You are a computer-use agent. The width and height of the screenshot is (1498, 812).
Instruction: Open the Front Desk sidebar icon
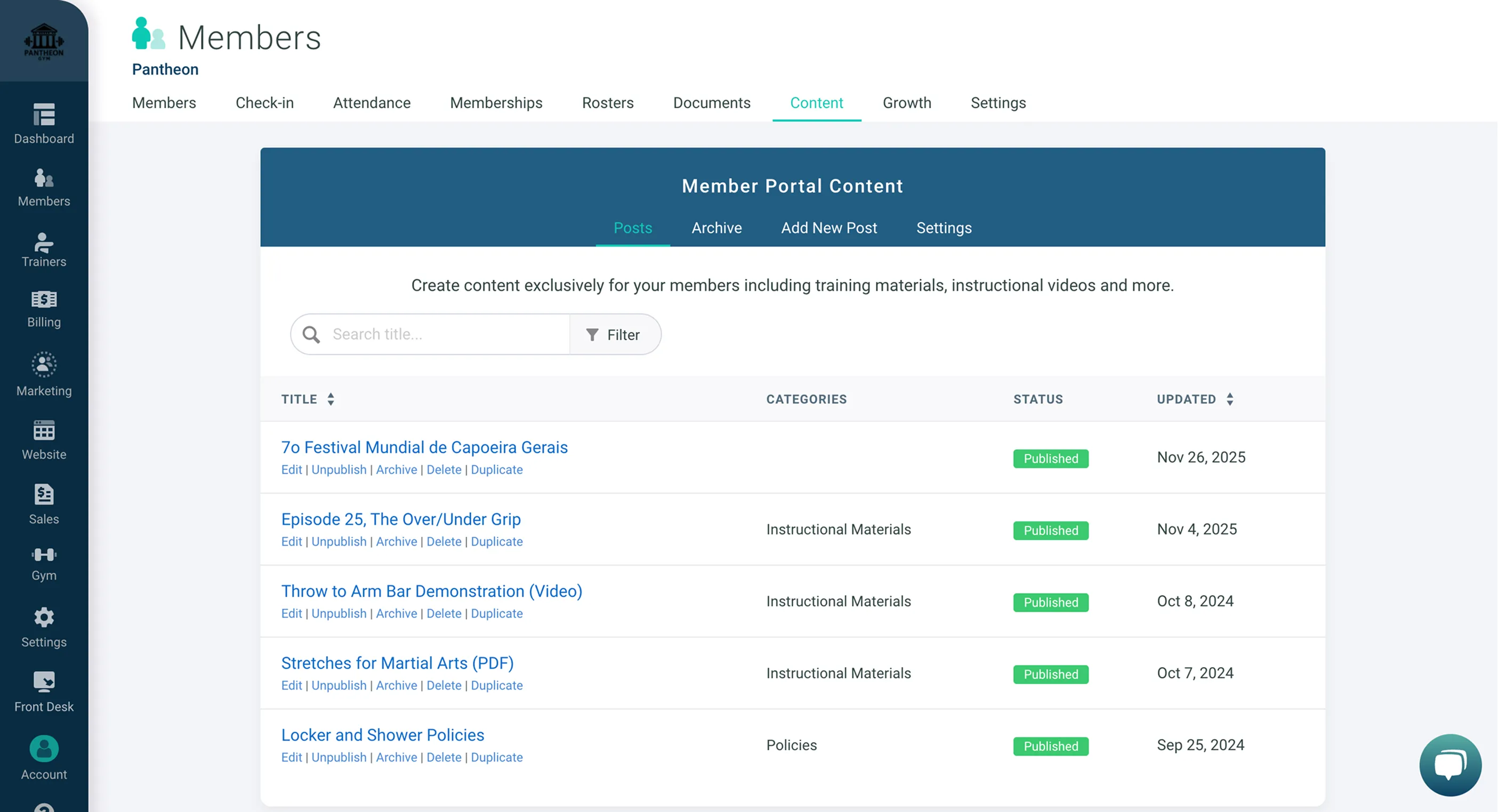pyautogui.click(x=44, y=682)
